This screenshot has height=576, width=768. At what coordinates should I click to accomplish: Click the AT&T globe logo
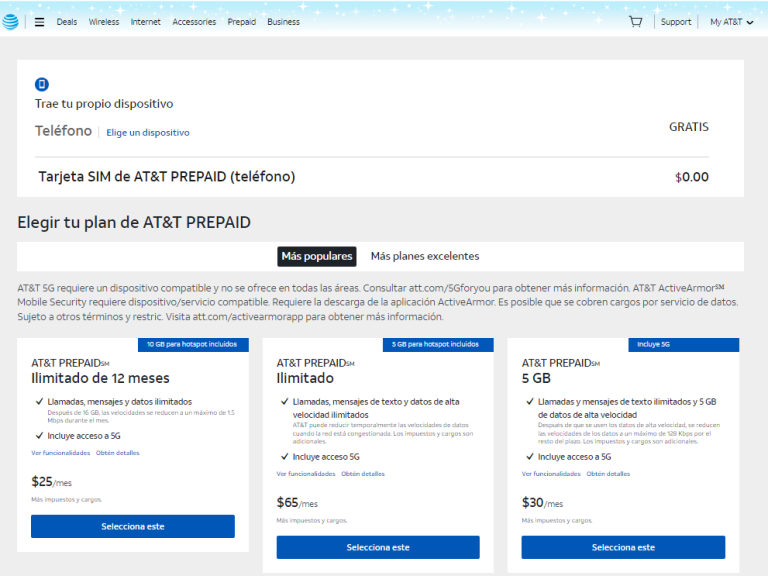(11, 22)
